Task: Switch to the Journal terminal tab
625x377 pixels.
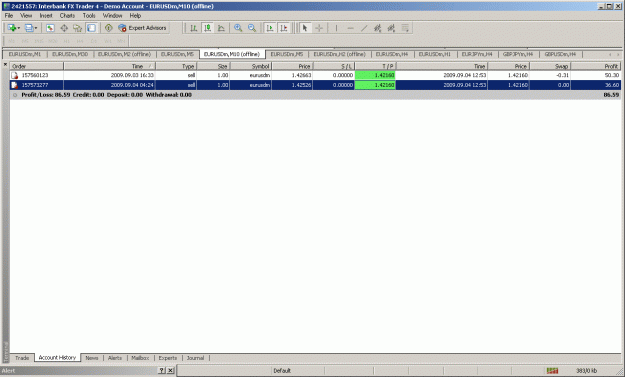Action: pyautogui.click(x=195, y=358)
